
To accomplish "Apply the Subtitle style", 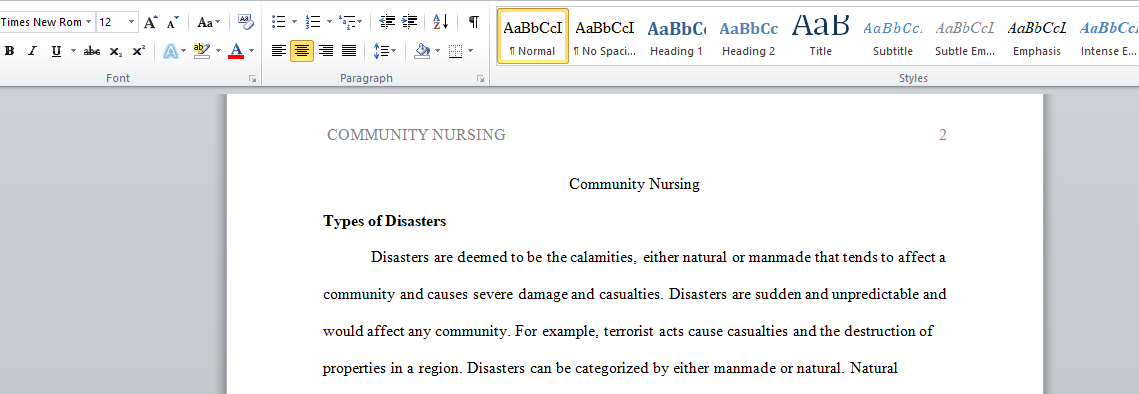I will pos(893,36).
